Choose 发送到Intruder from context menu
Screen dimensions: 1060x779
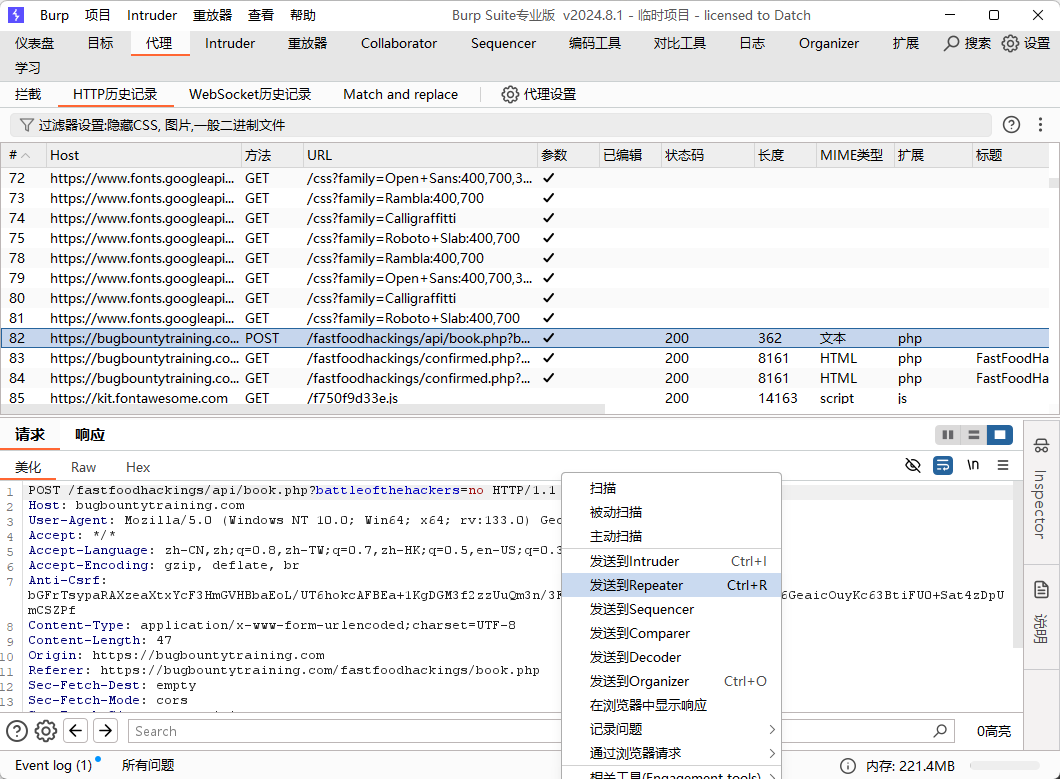click(x=671, y=561)
